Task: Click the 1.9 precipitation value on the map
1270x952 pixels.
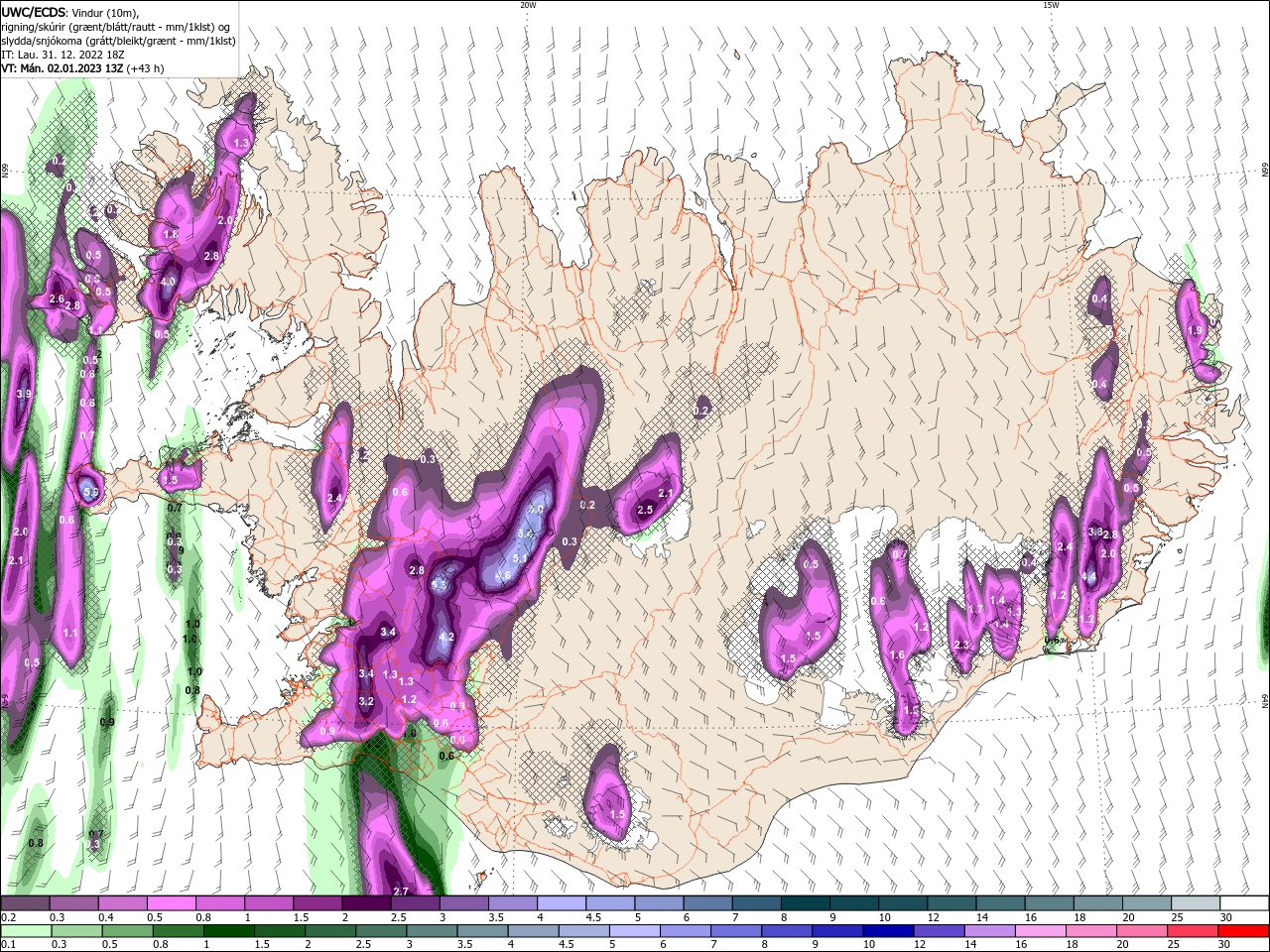Action: [1195, 330]
